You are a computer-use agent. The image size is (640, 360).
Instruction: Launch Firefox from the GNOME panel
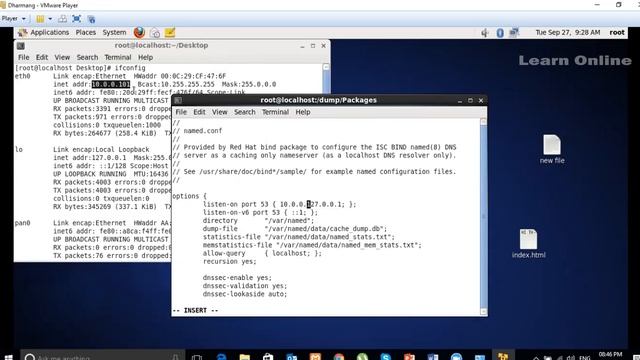tap(139, 32)
